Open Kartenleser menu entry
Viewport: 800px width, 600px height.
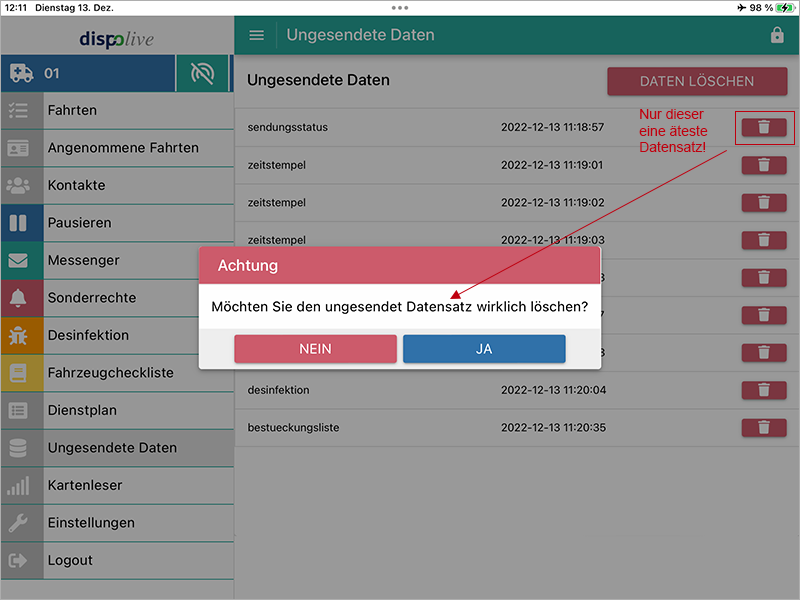[x=117, y=485]
